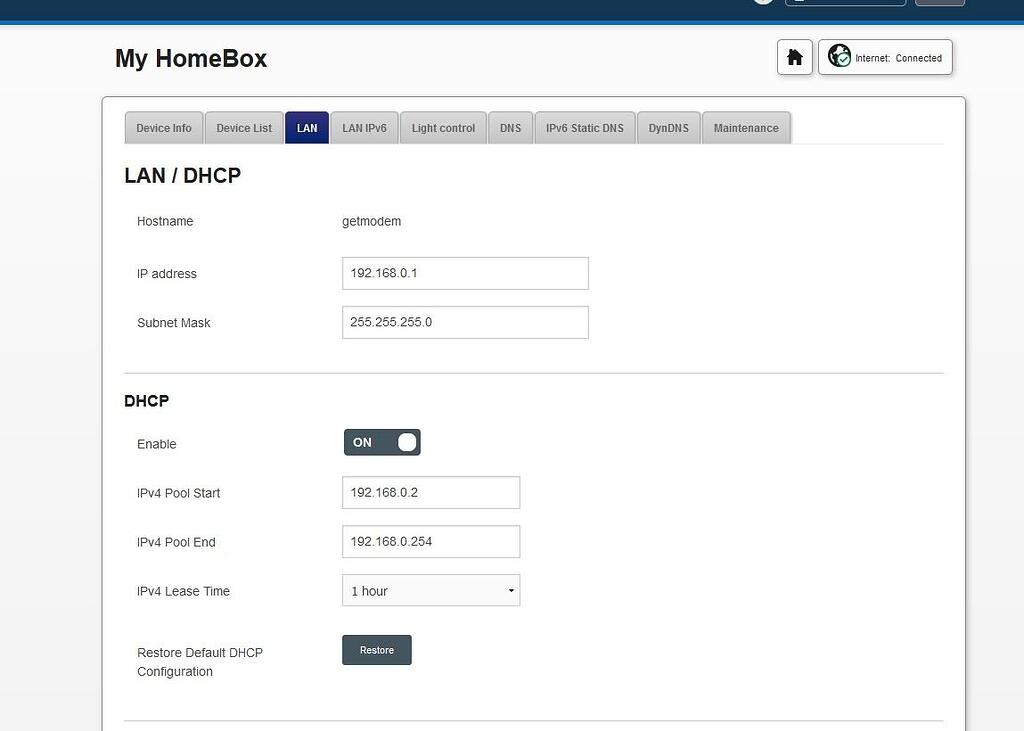Click the home icon near the top right

[794, 57]
